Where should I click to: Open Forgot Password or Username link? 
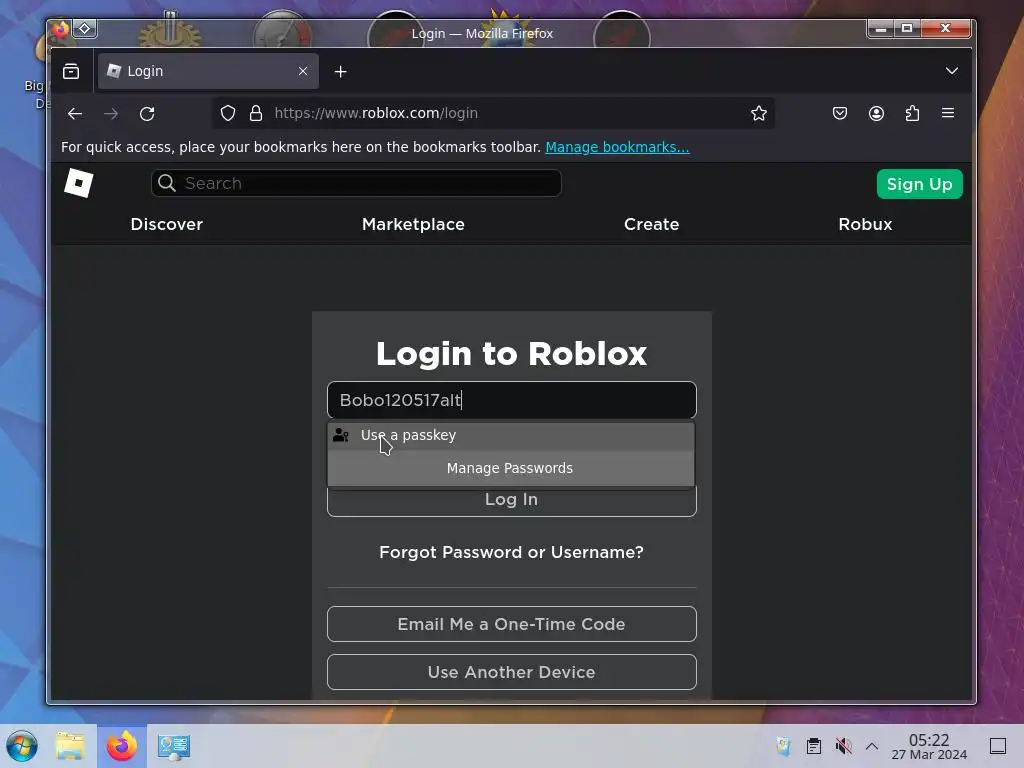(511, 552)
